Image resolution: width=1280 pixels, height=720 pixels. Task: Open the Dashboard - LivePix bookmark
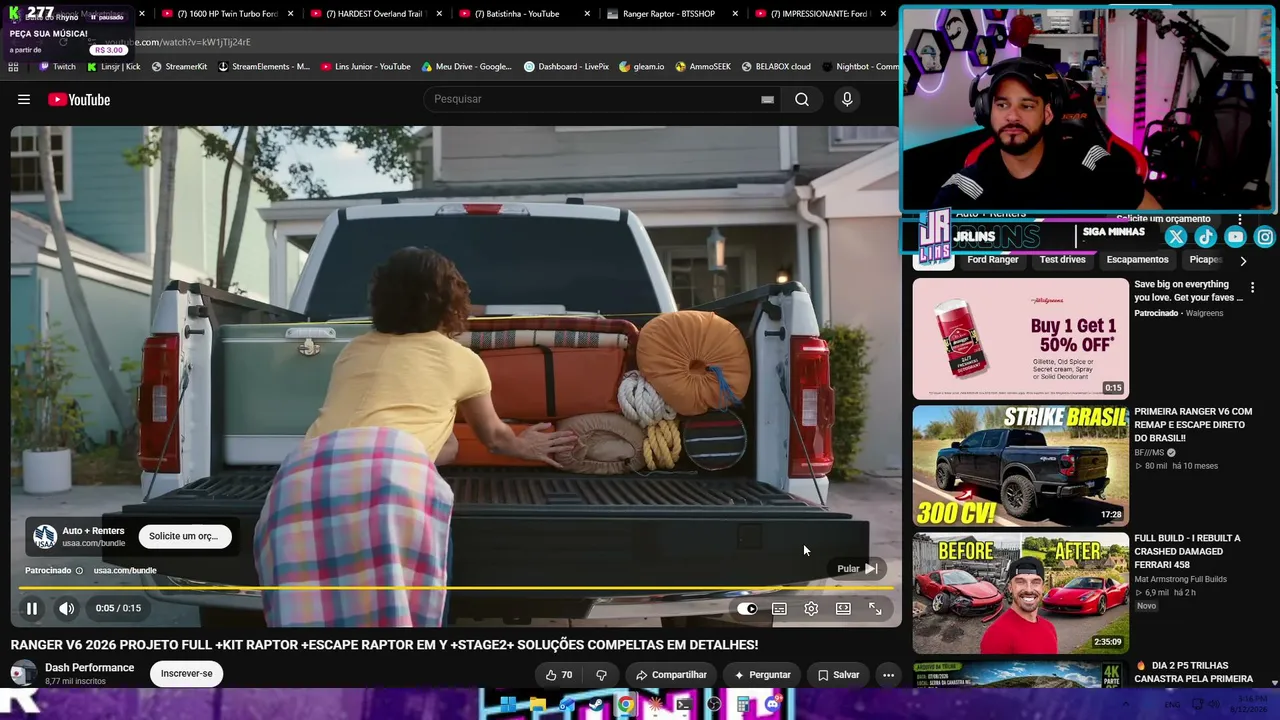click(x=566, y=67)
